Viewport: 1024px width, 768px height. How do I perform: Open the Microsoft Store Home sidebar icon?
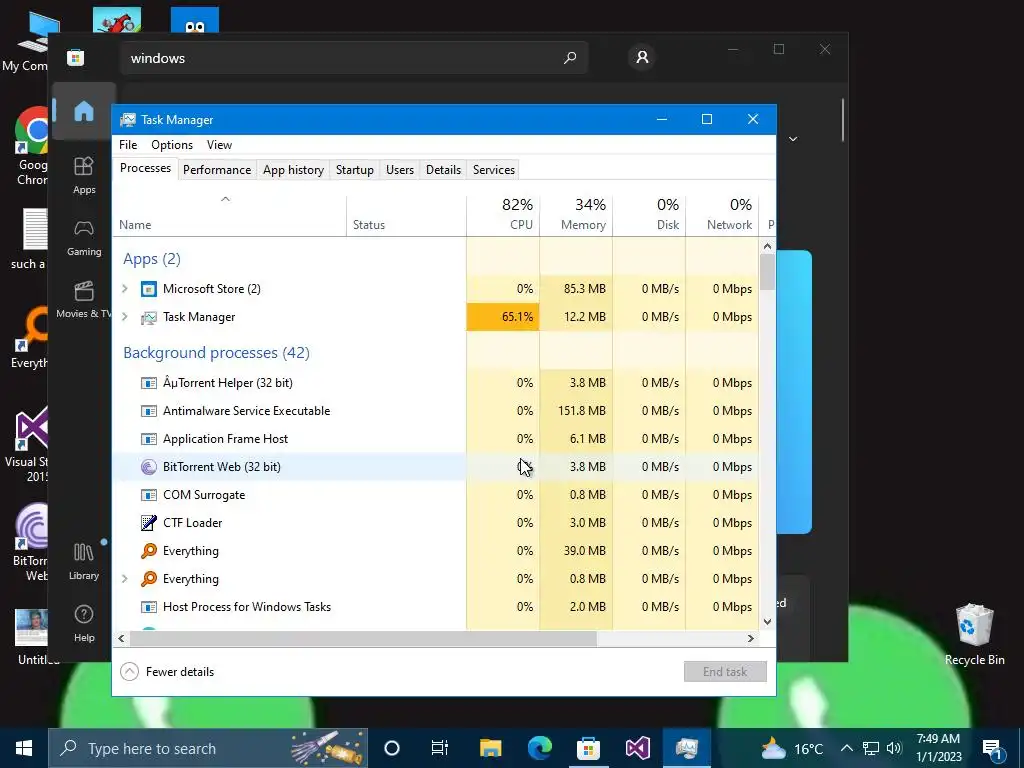(84, 111)
